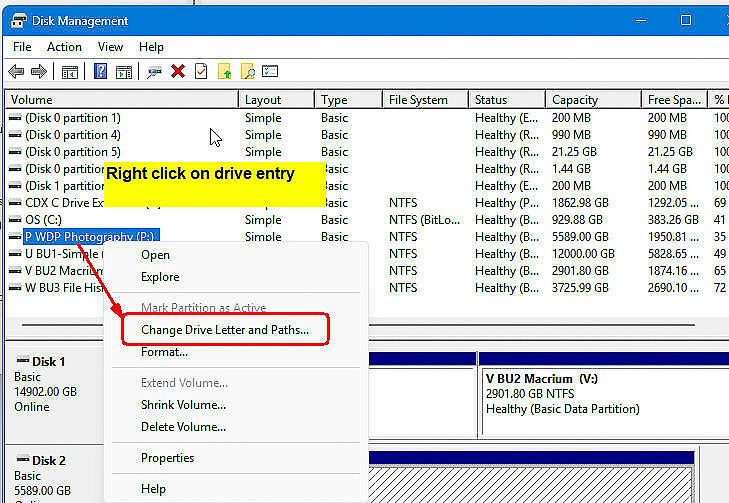Select the CDX C Drive volume row
The height and width of the screenshot is (503, 729).
[x=64, y=203]
